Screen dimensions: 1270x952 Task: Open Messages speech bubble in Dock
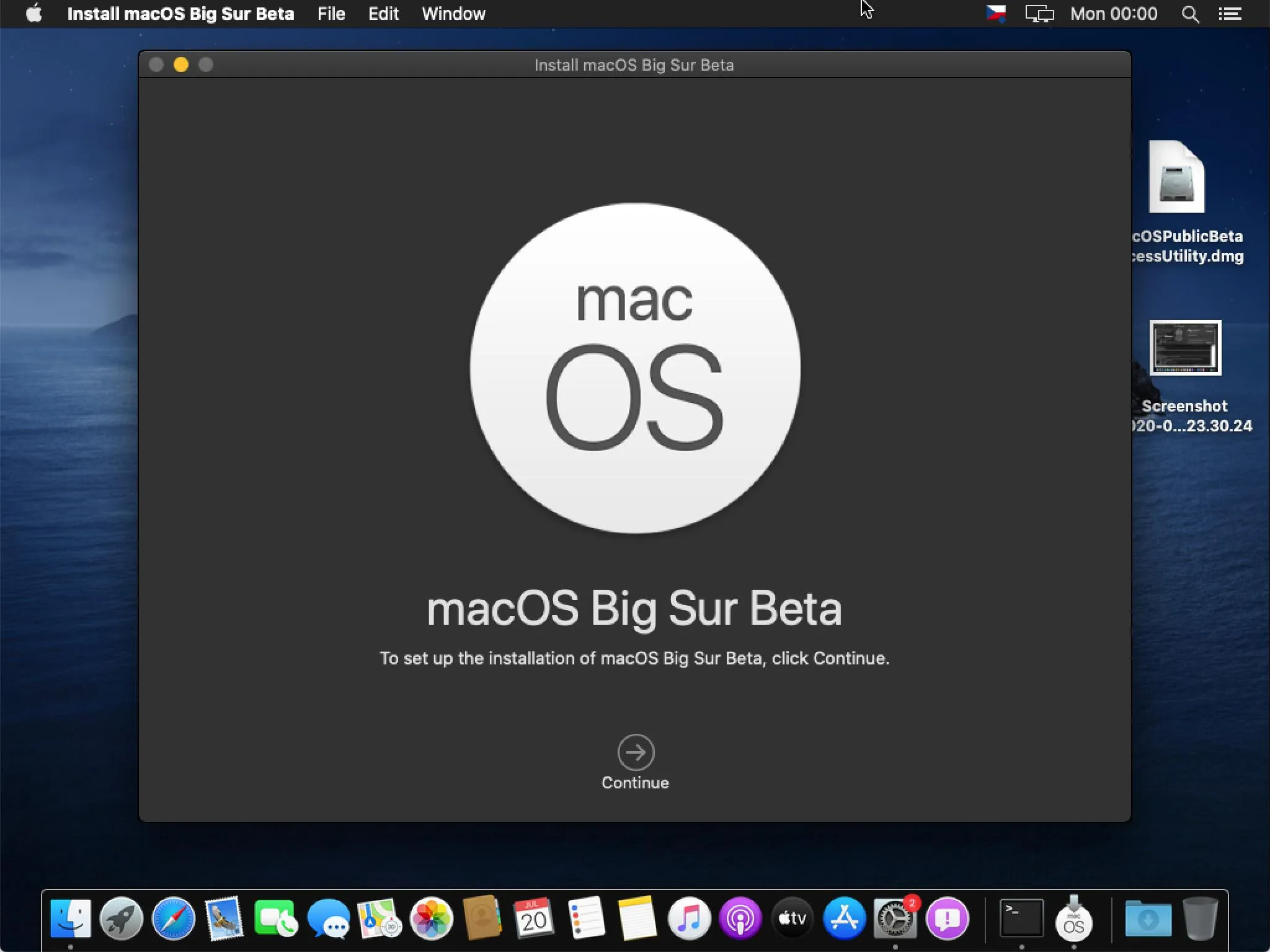tap(328, 918)
